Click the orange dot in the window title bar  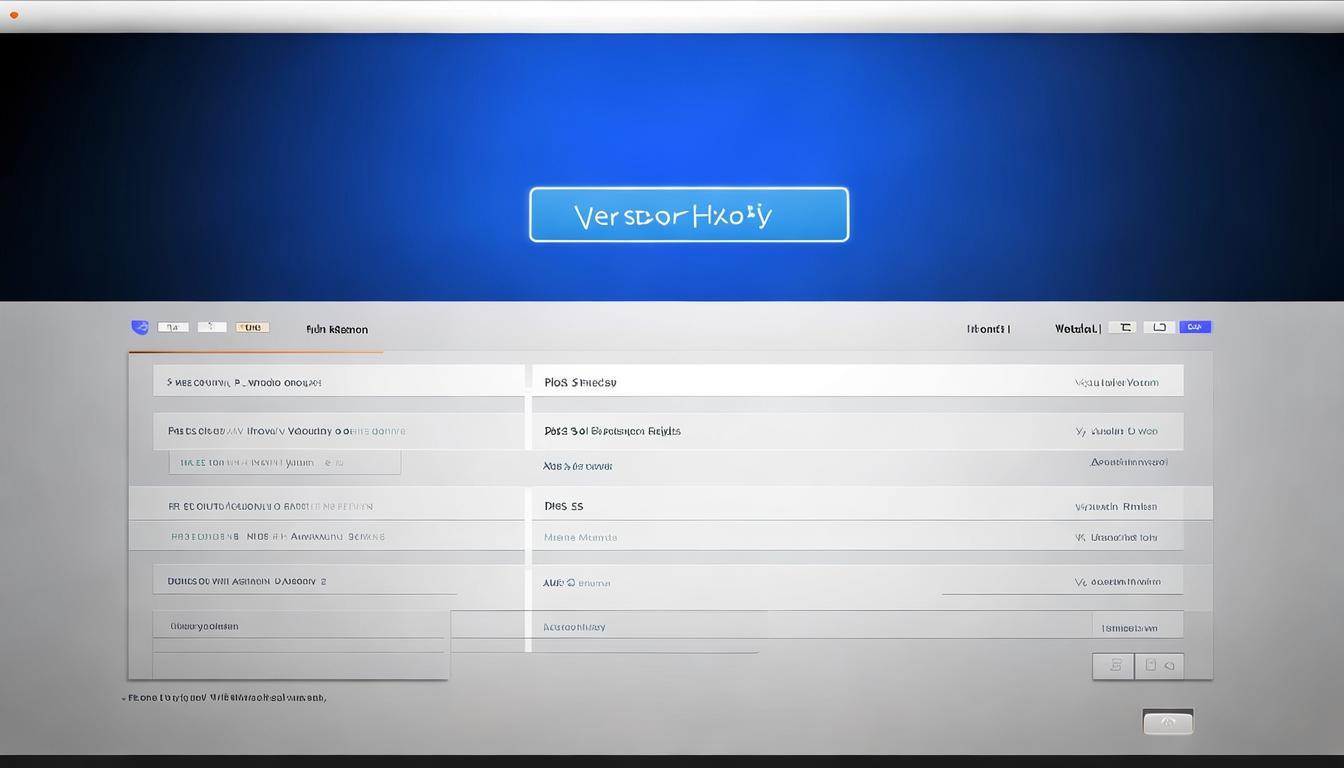[x=14, y=15]
